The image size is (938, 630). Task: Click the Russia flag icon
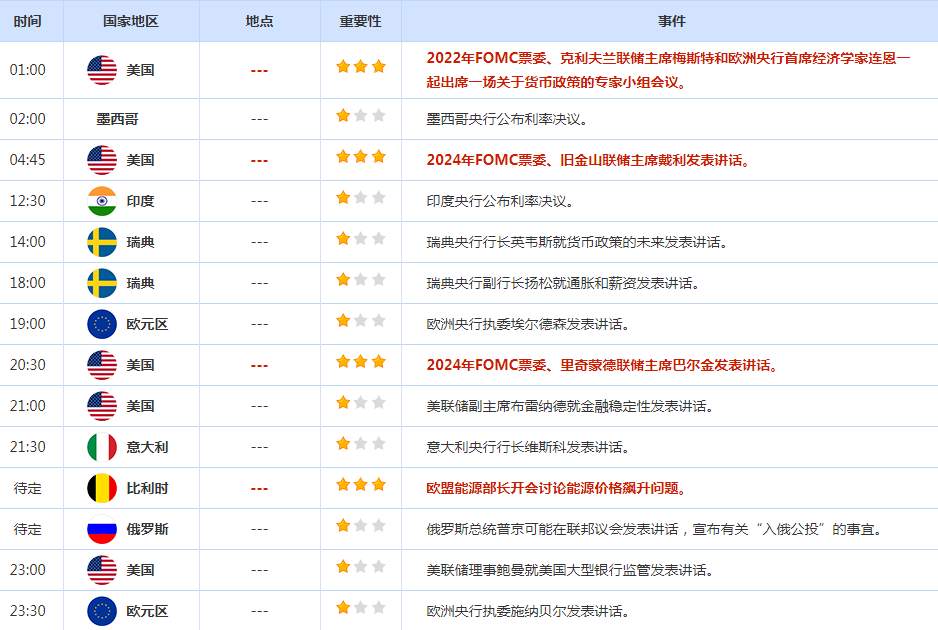tap(102, 529)
